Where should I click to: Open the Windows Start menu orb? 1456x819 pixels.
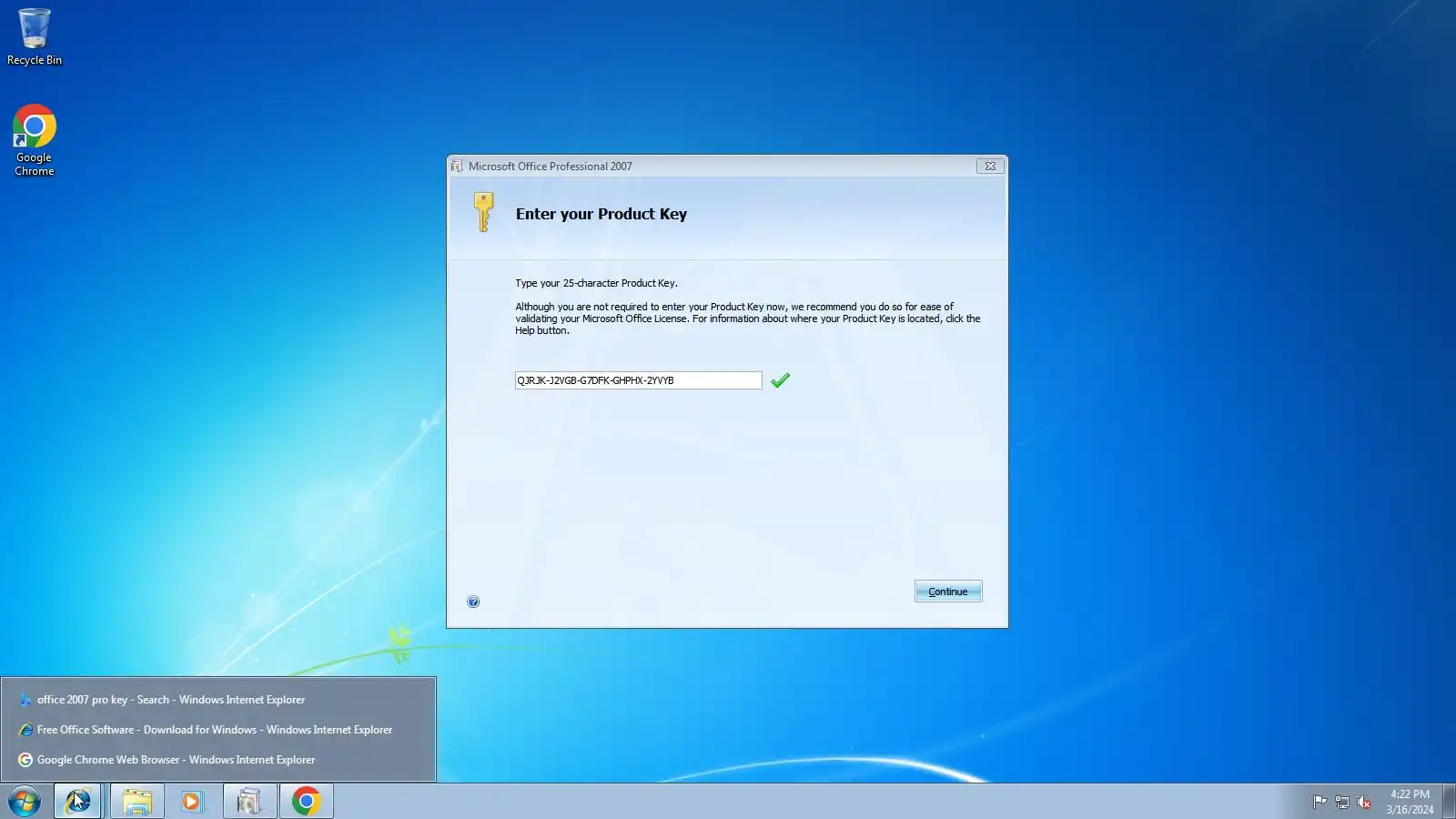[25, 802]
